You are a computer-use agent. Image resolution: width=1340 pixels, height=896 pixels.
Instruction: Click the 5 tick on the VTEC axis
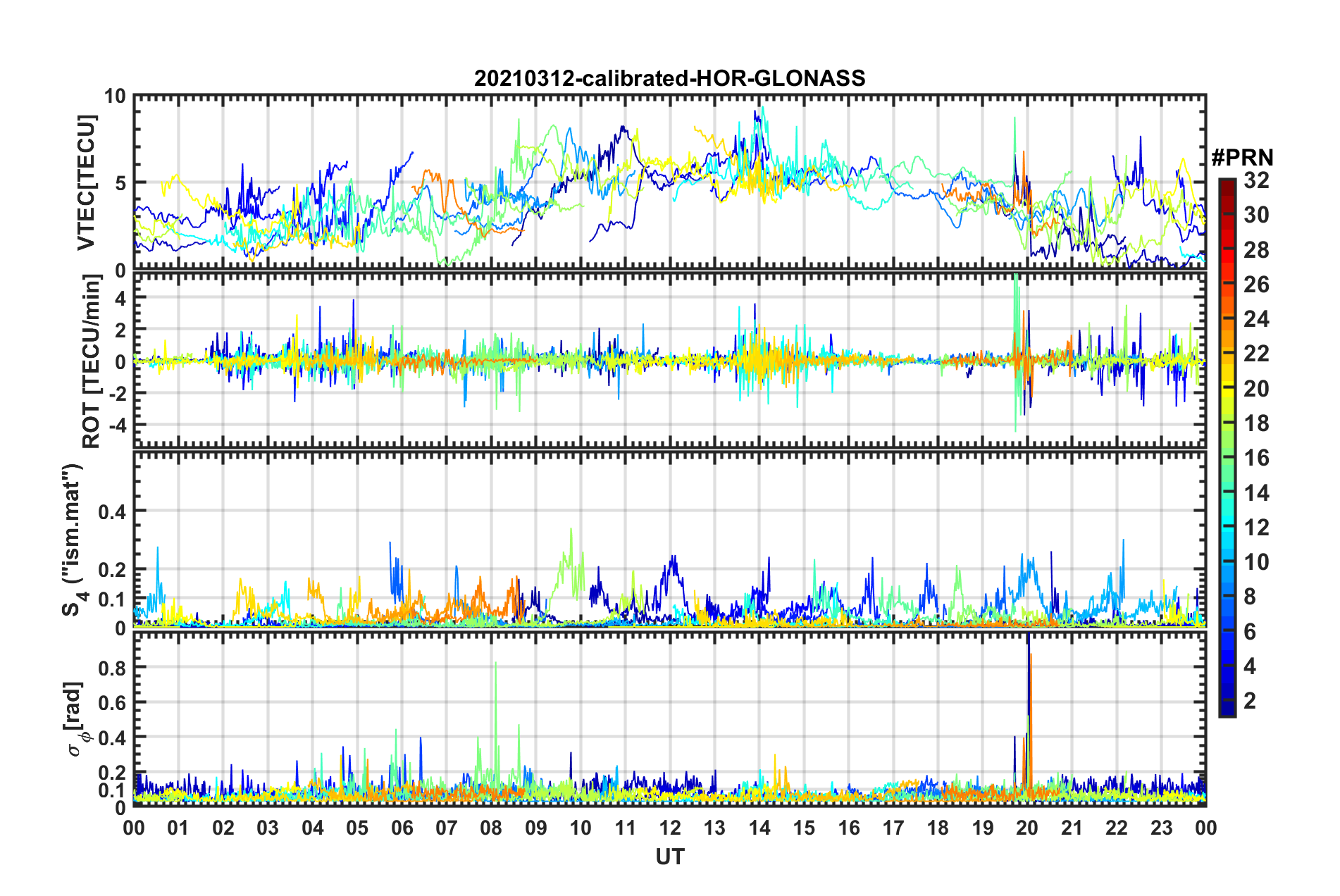pos(120,183)
